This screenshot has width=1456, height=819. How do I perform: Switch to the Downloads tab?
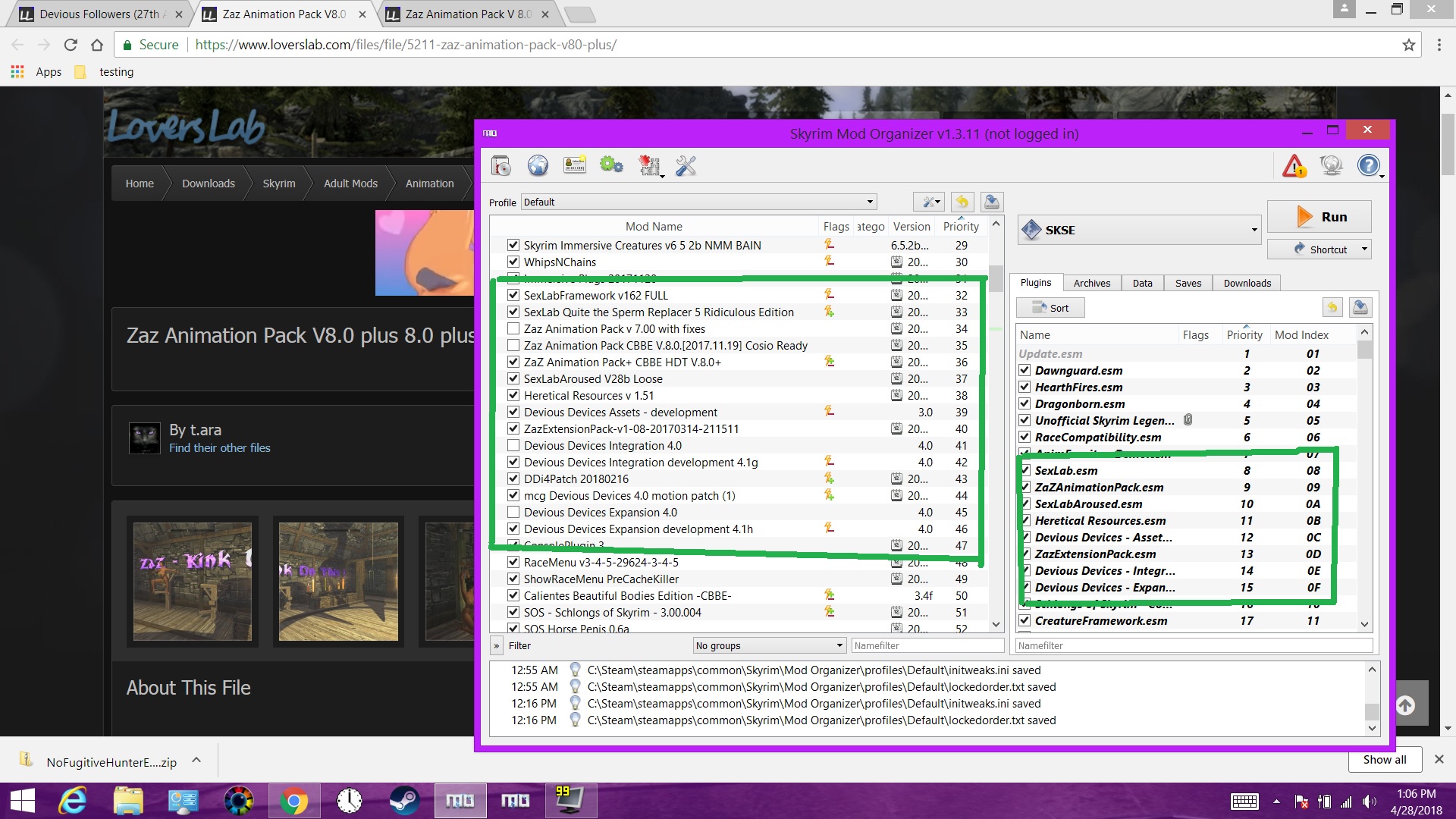pyautogui.click(x=1247, y=283)
